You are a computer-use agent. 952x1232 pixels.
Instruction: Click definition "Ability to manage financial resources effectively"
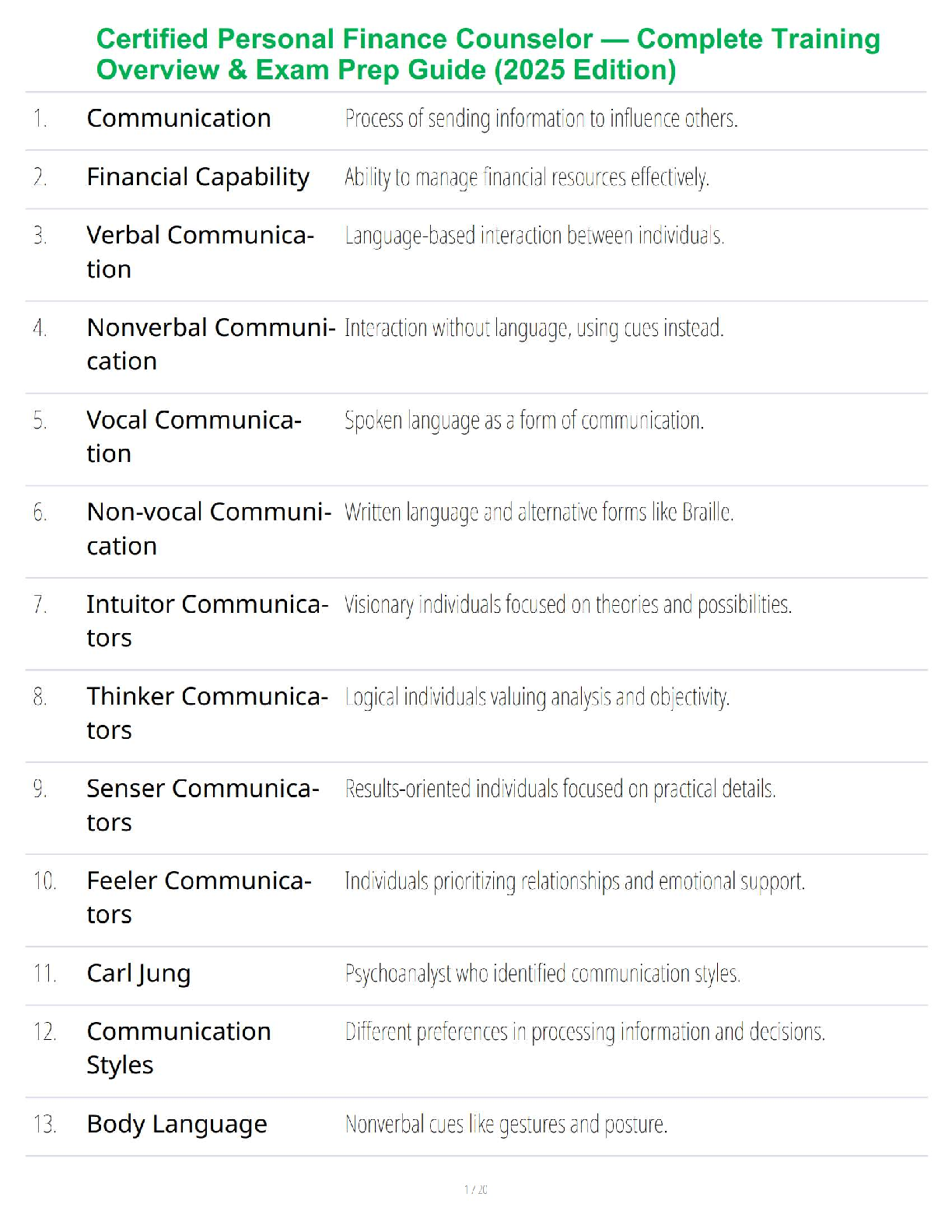(x=527, y=178)
